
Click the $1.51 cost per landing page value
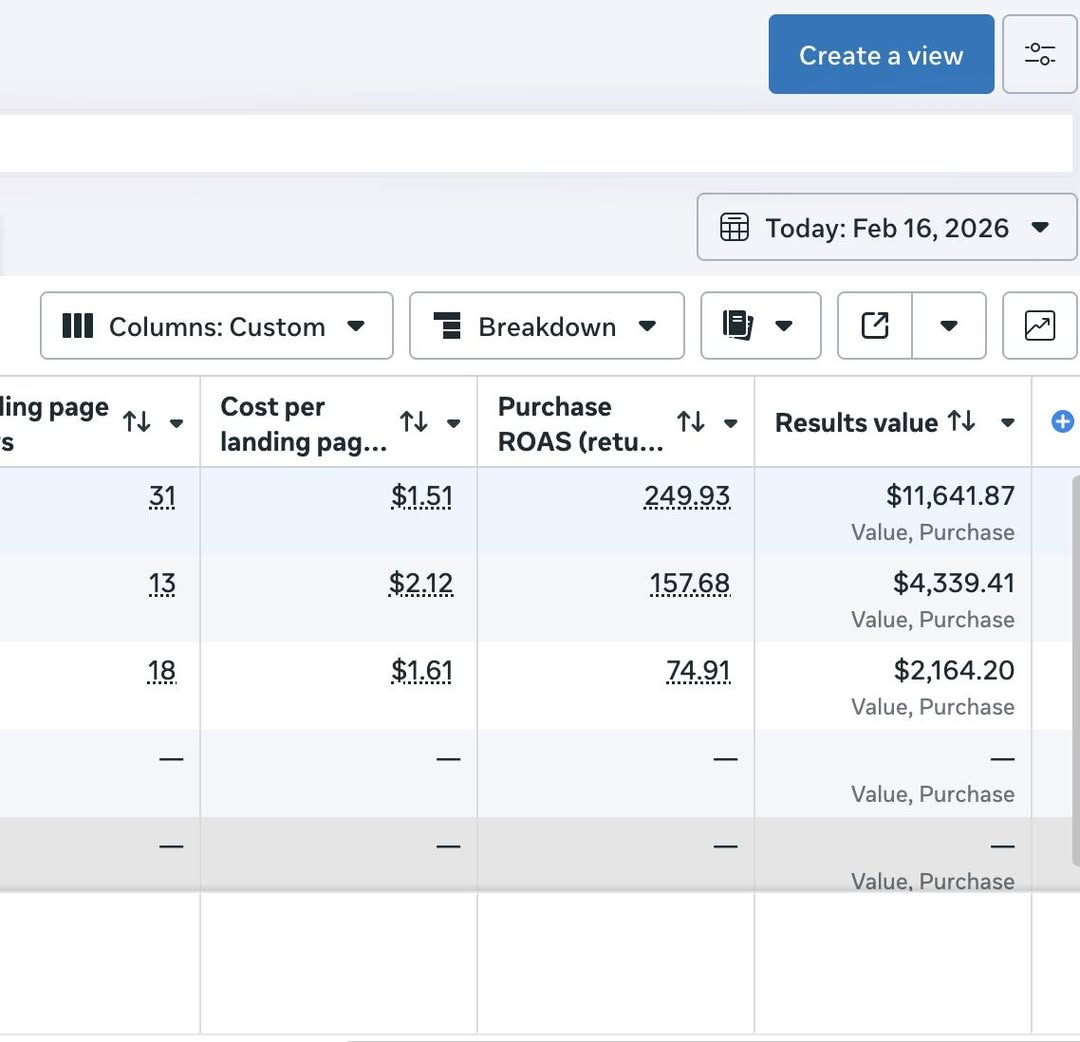(421, 496)
